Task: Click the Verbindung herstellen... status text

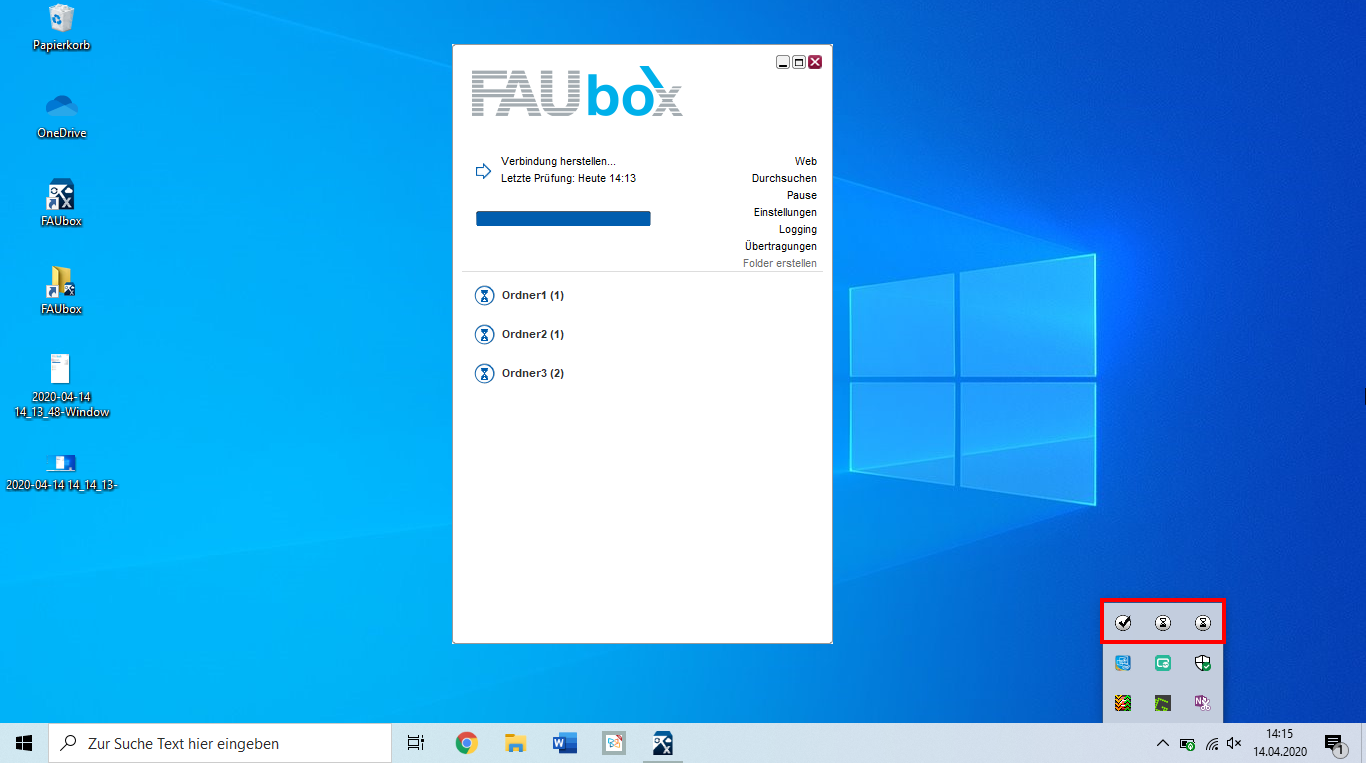Action: tap(558, 161)
